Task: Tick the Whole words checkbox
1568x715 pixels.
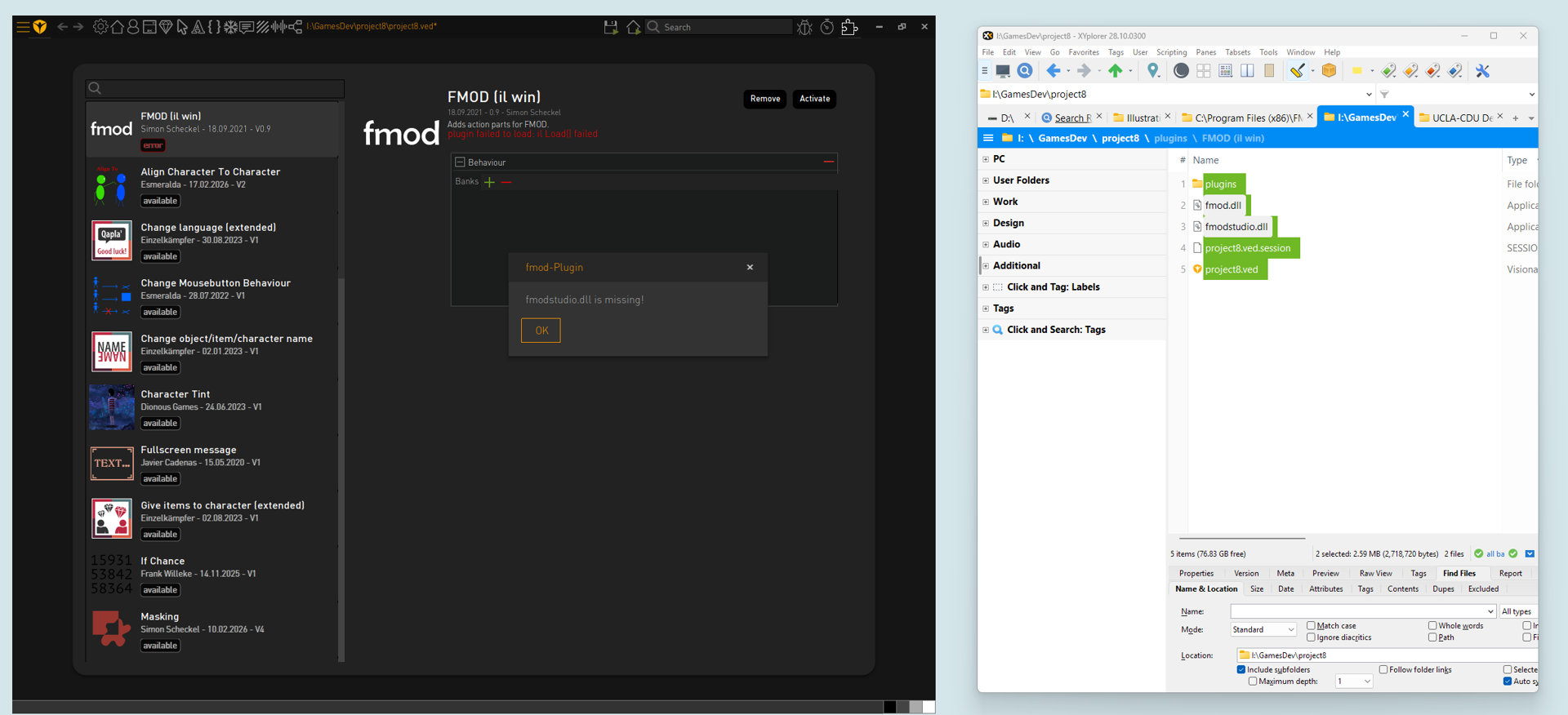Action: [x=1432, y=626]
